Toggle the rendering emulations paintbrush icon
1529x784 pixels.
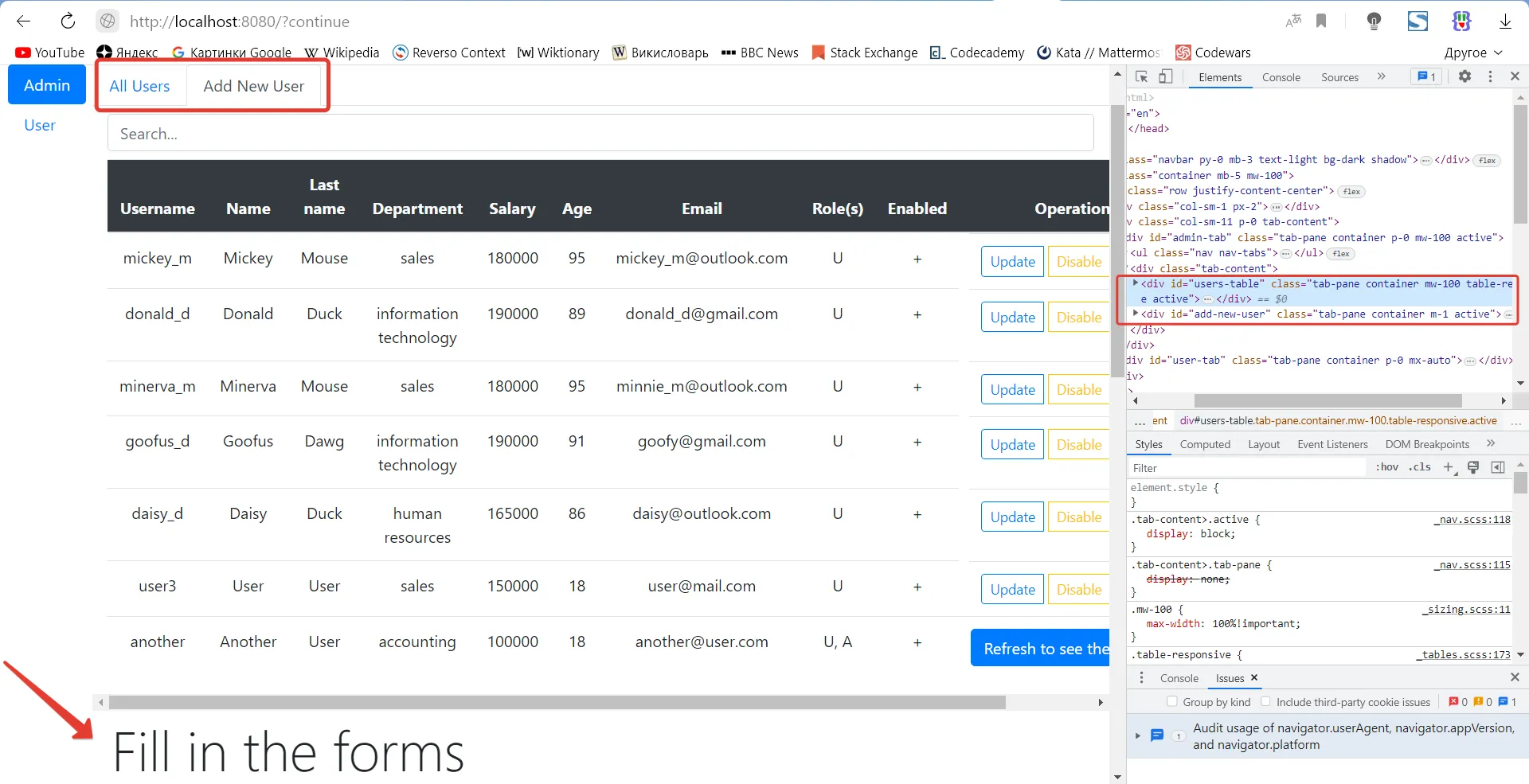click(1473, 467)
